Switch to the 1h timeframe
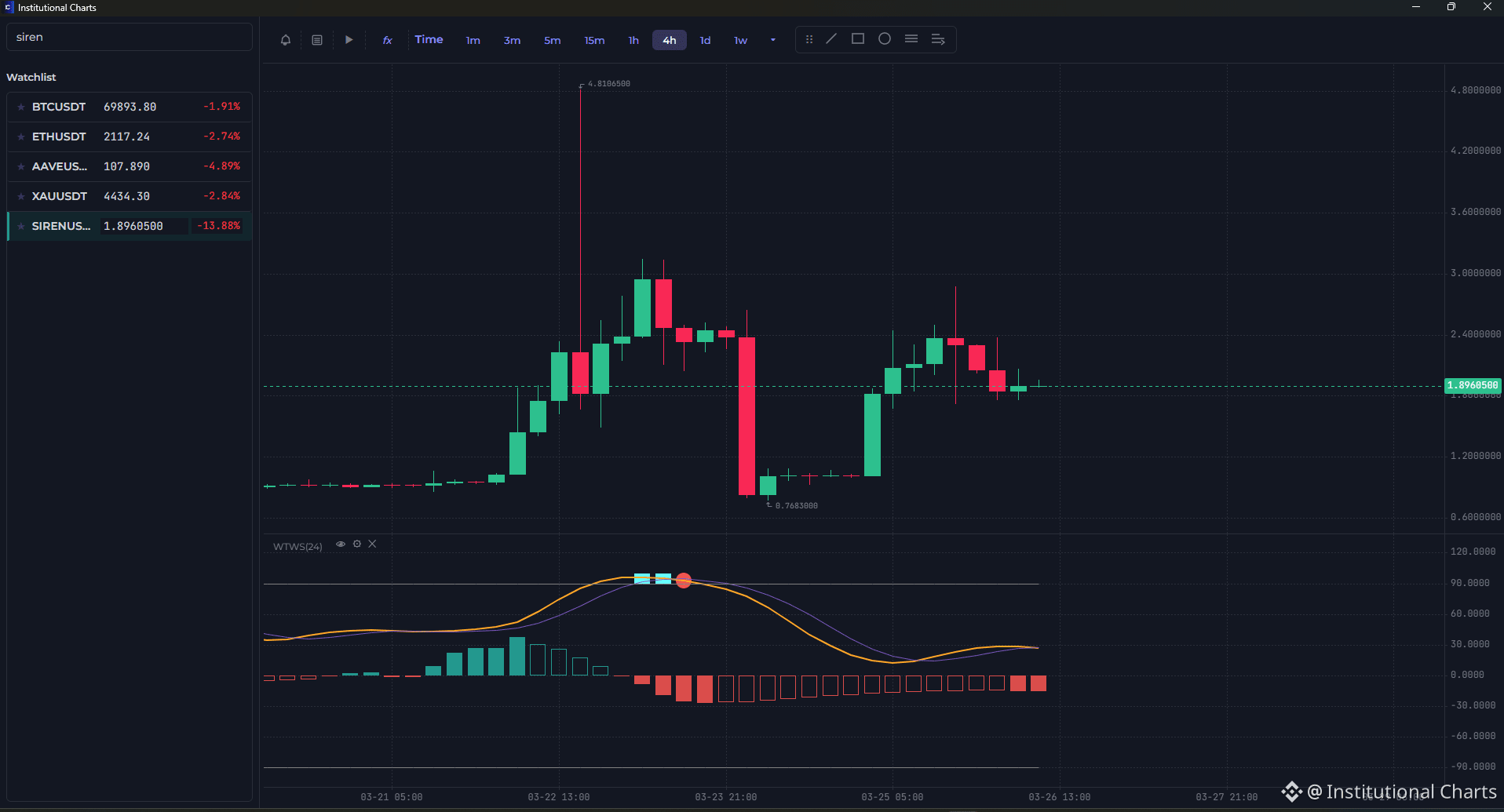This screenshot has height=812, width=1504. tap(633, 40)
